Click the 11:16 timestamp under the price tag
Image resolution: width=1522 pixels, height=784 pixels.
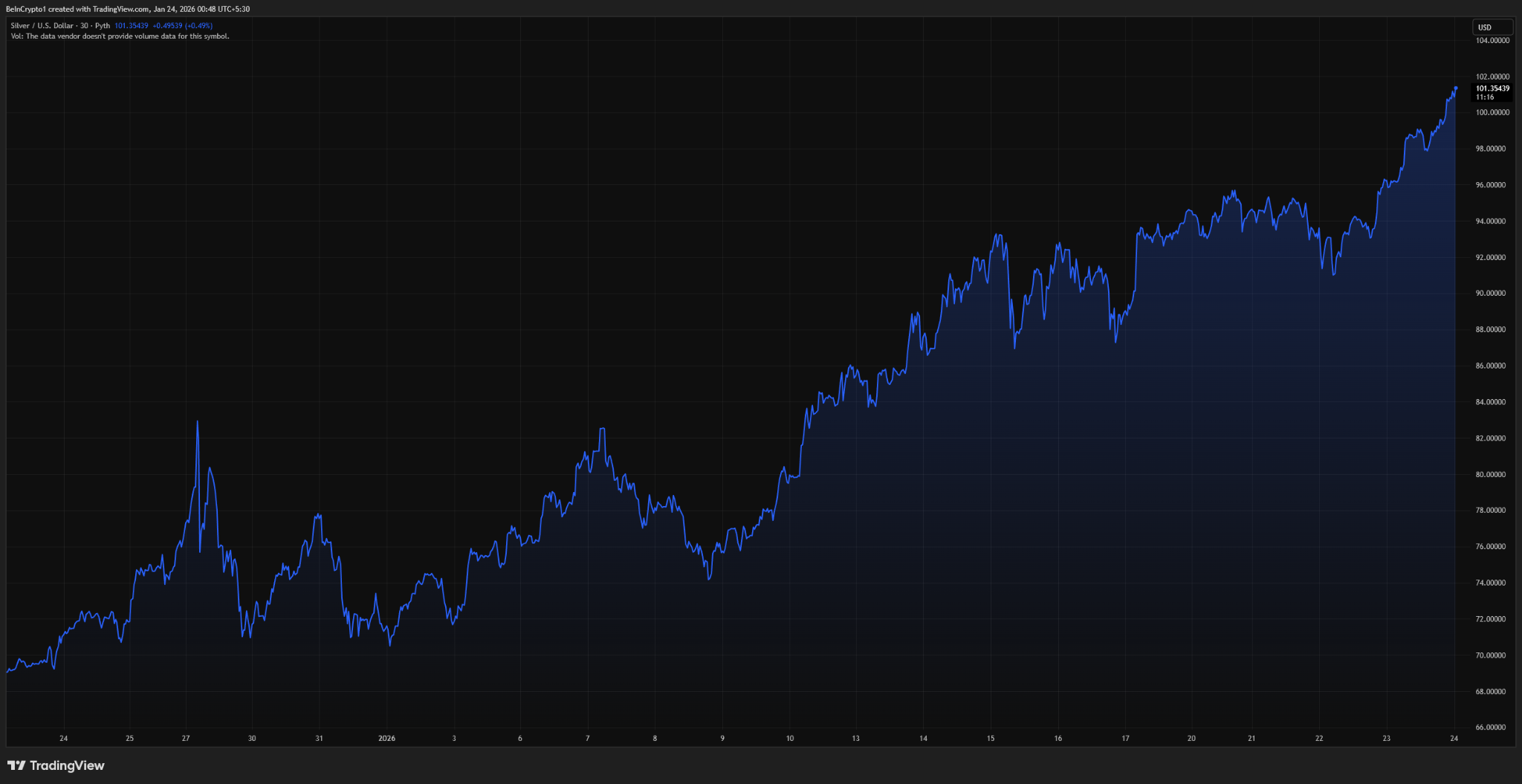pyautogui.click(x=1486, y=97)
